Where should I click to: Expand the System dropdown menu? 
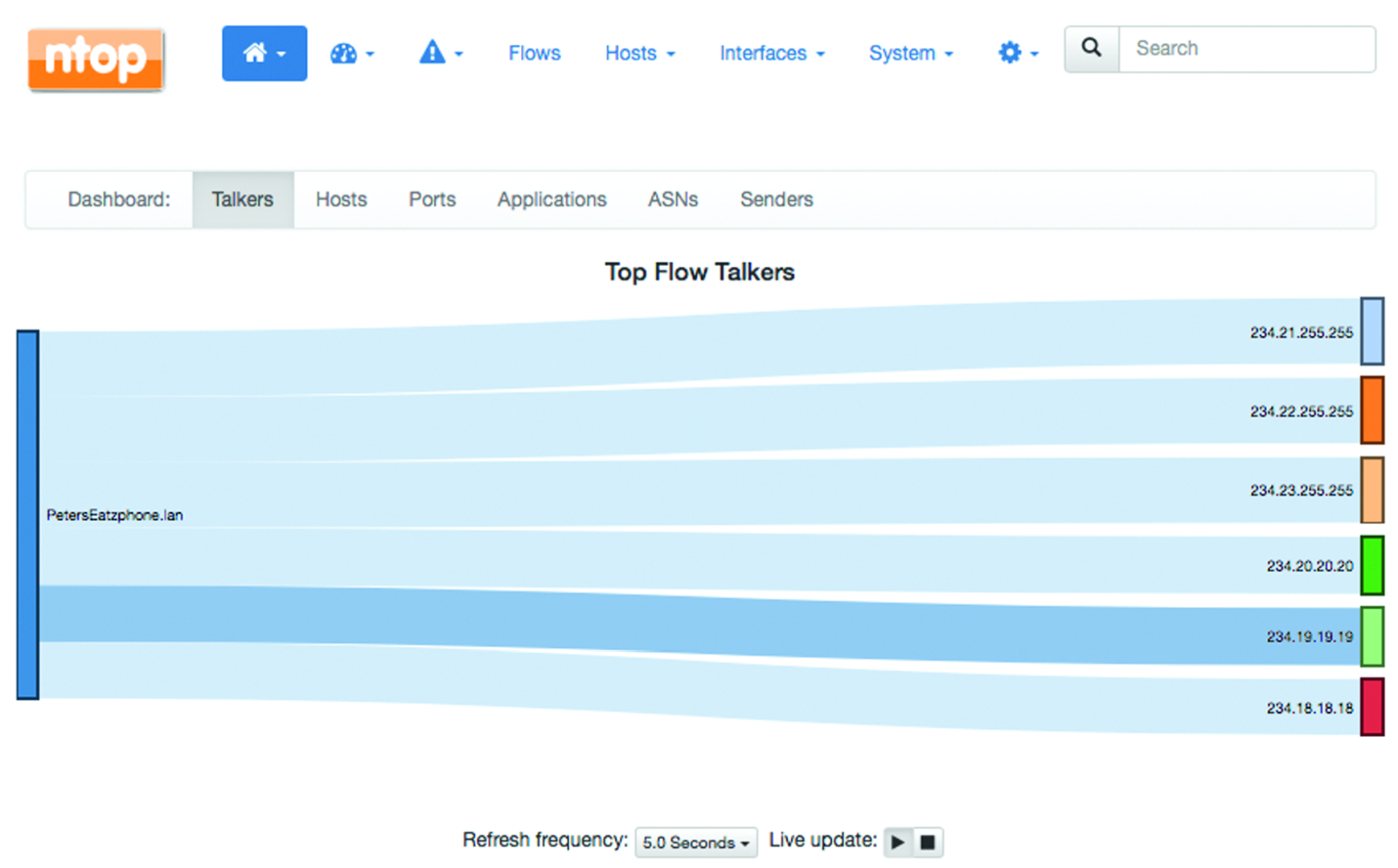[x=910, y=53]
